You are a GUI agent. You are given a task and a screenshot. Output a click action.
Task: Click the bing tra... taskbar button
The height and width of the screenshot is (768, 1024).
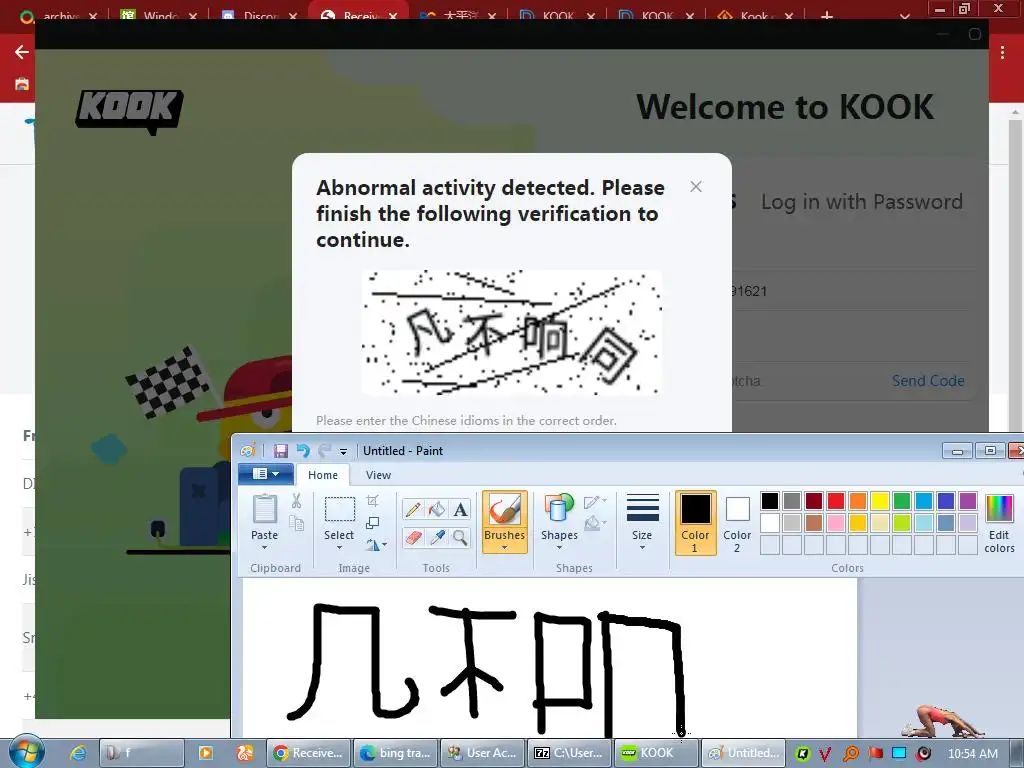click(x=396, y=753)
